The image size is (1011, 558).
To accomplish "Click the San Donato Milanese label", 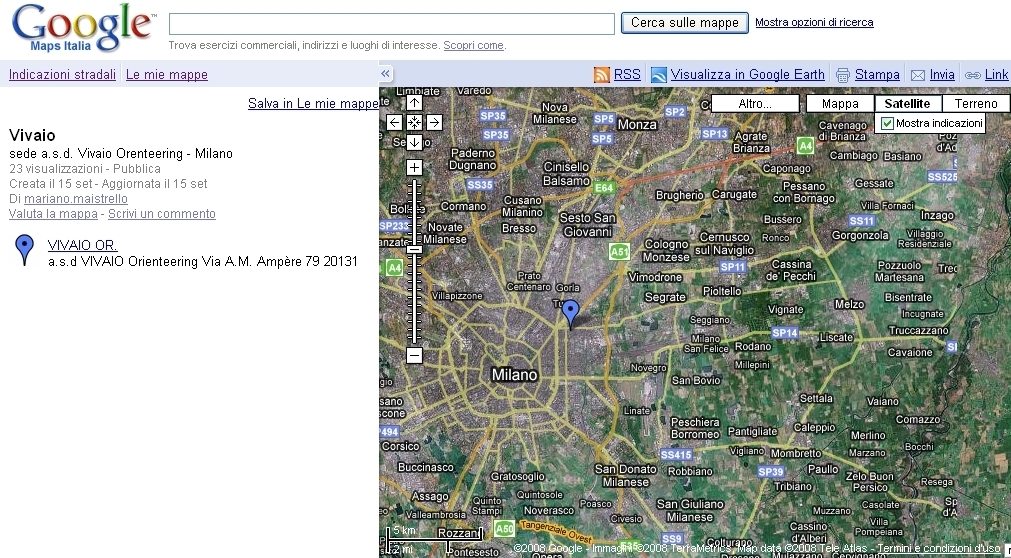I will (x=625, y=475).
